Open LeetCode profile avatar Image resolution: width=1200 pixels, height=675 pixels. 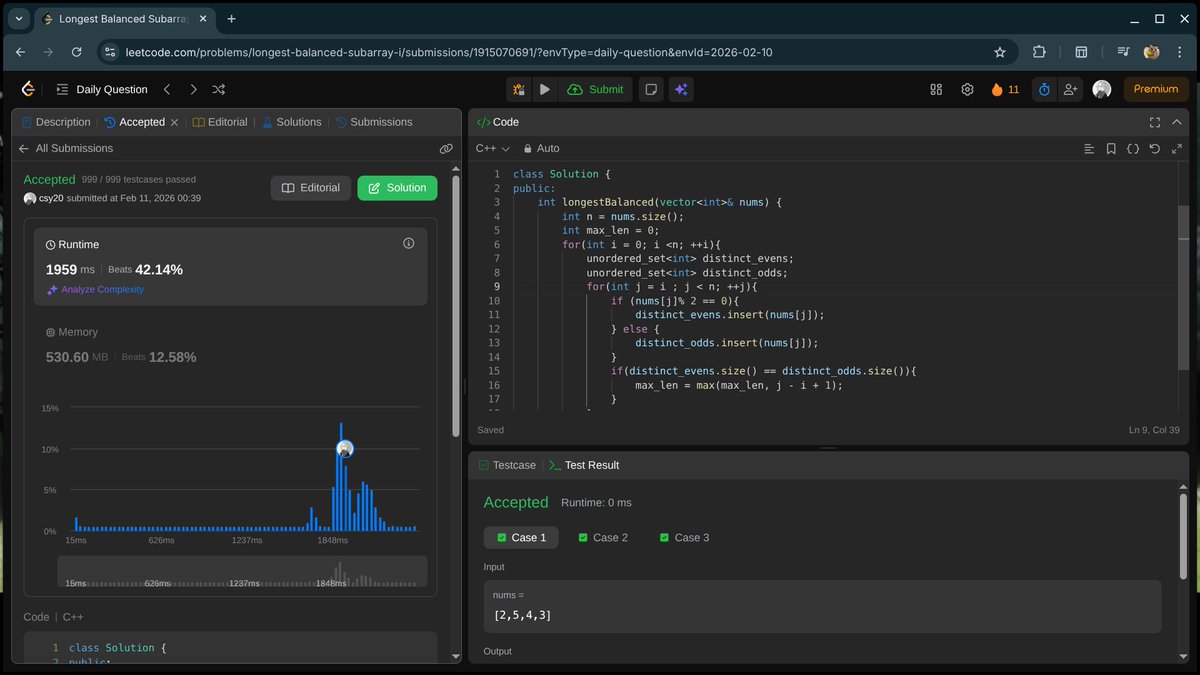[x=1102, y=89]
